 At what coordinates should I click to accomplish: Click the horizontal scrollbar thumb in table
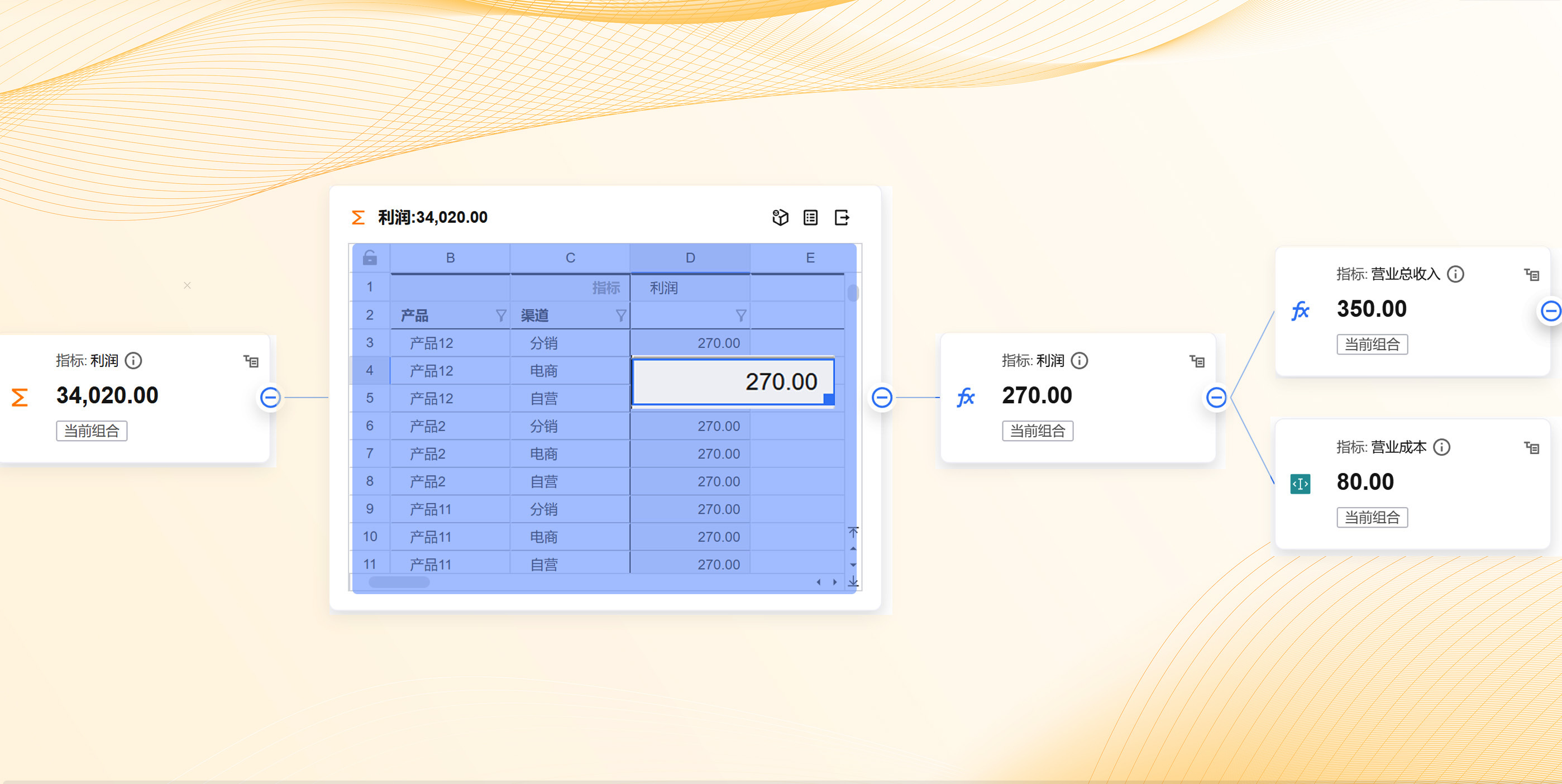(399, 582)
